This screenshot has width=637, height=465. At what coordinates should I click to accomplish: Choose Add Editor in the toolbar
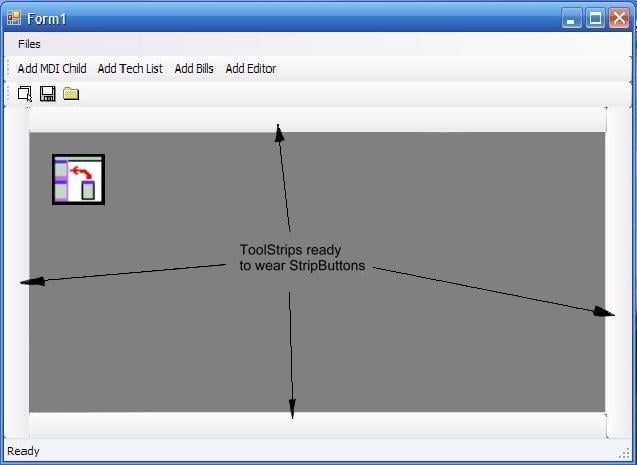(251, 69)
